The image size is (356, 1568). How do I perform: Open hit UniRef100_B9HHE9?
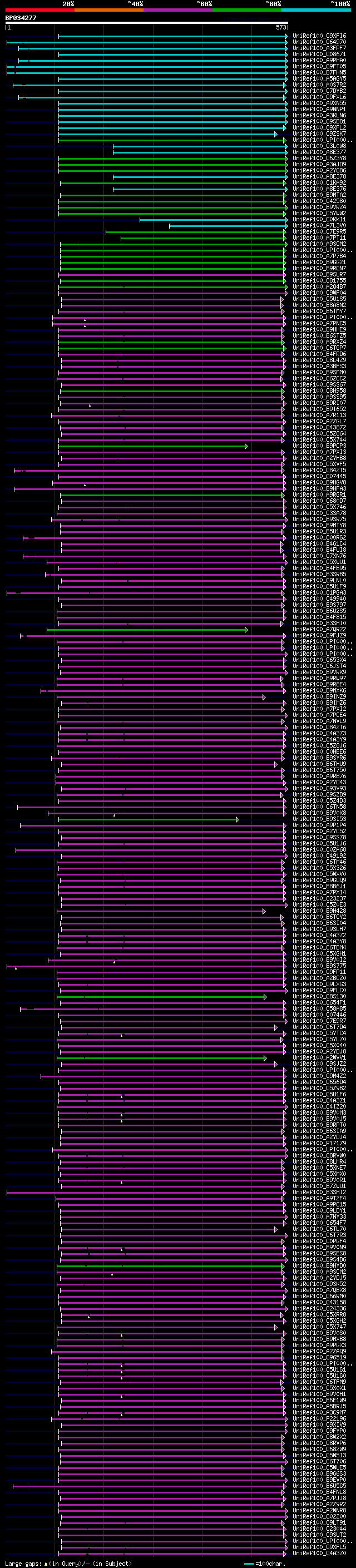pos(319,330)
